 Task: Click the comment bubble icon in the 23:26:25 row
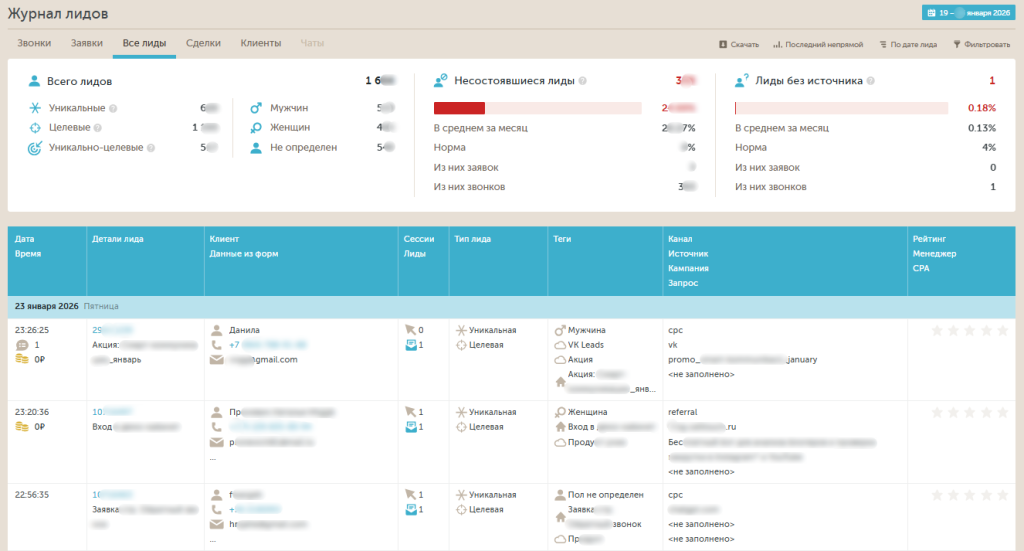click(x=21, y=345)
